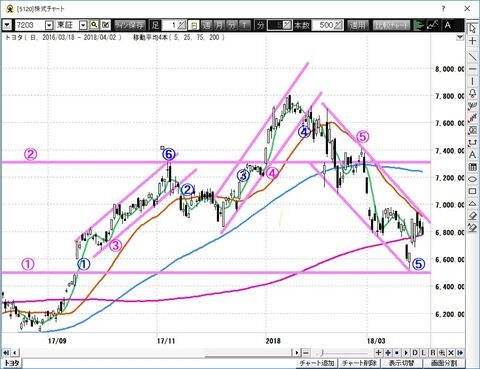Click the 'R' button in bottom bar
Screen dimensions: 480x369
433,353
